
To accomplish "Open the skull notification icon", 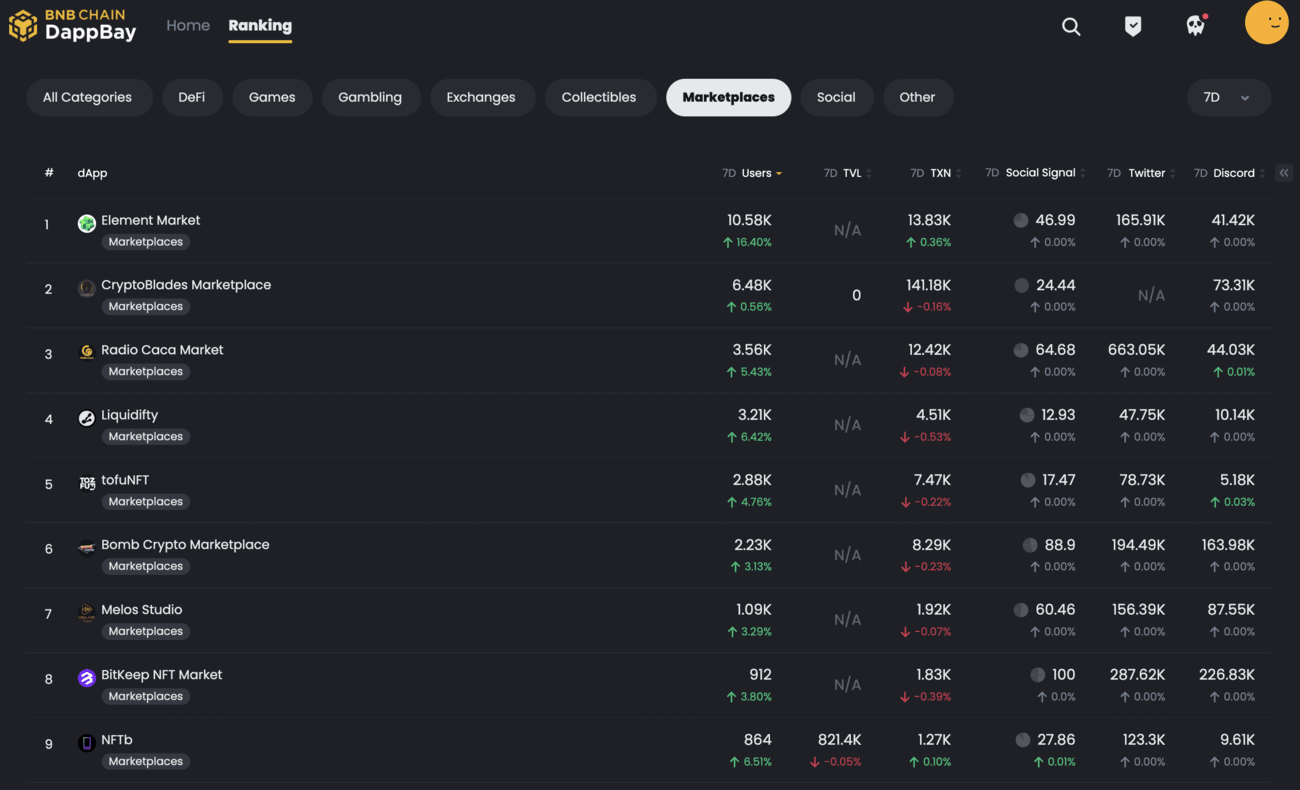I will [1195, 25].
